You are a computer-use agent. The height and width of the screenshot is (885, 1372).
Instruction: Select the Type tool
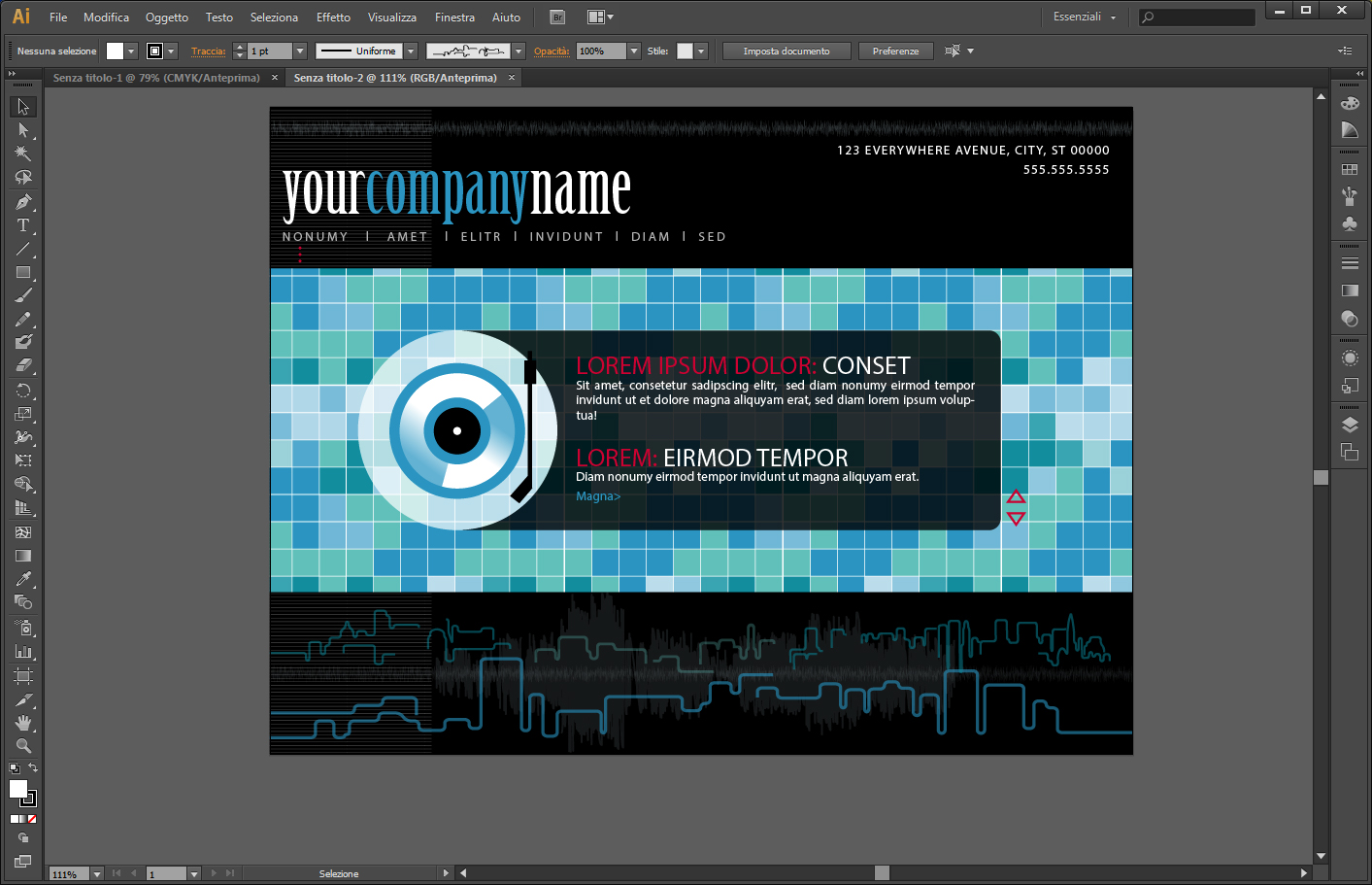pyautogui.click(x=23, y=225)
